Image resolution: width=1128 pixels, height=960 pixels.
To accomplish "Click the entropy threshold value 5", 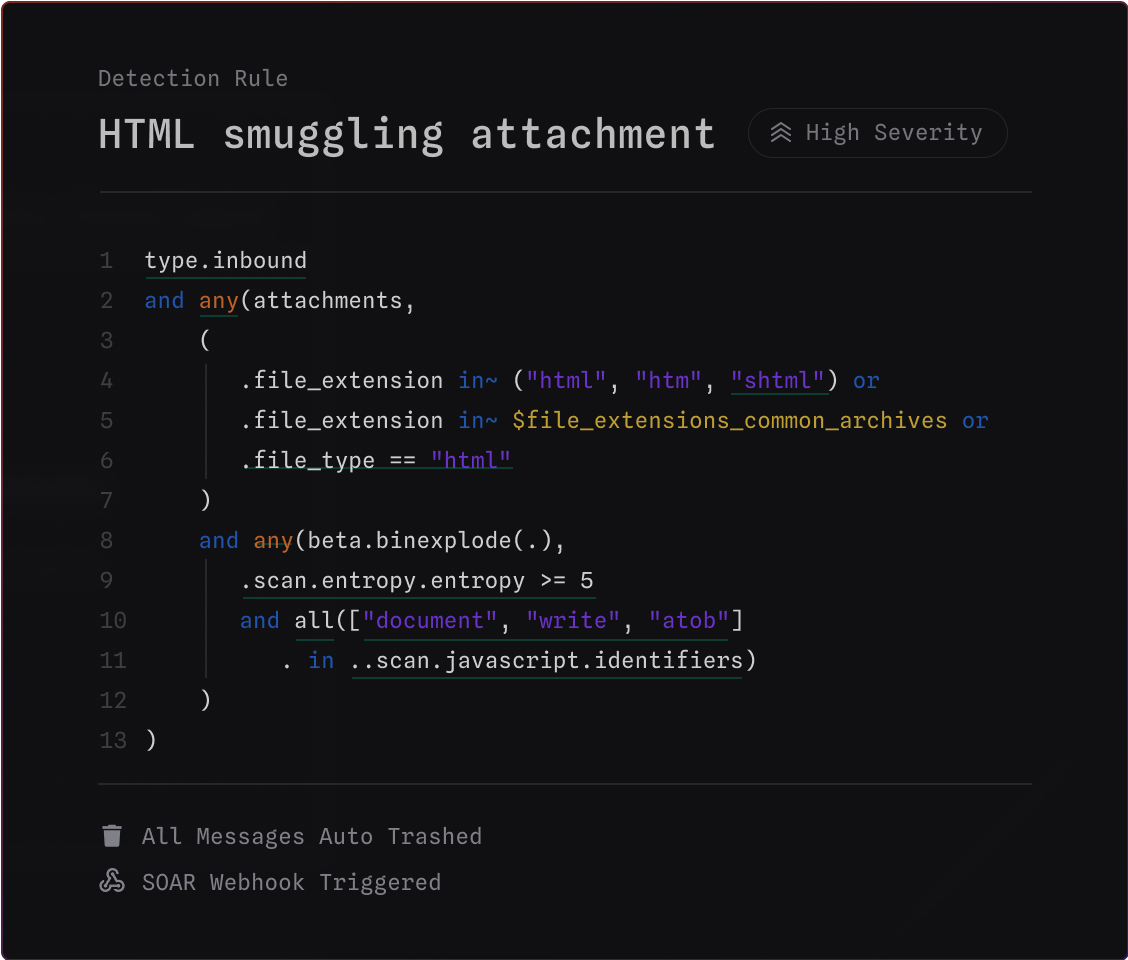I will (x=587, y=580).
